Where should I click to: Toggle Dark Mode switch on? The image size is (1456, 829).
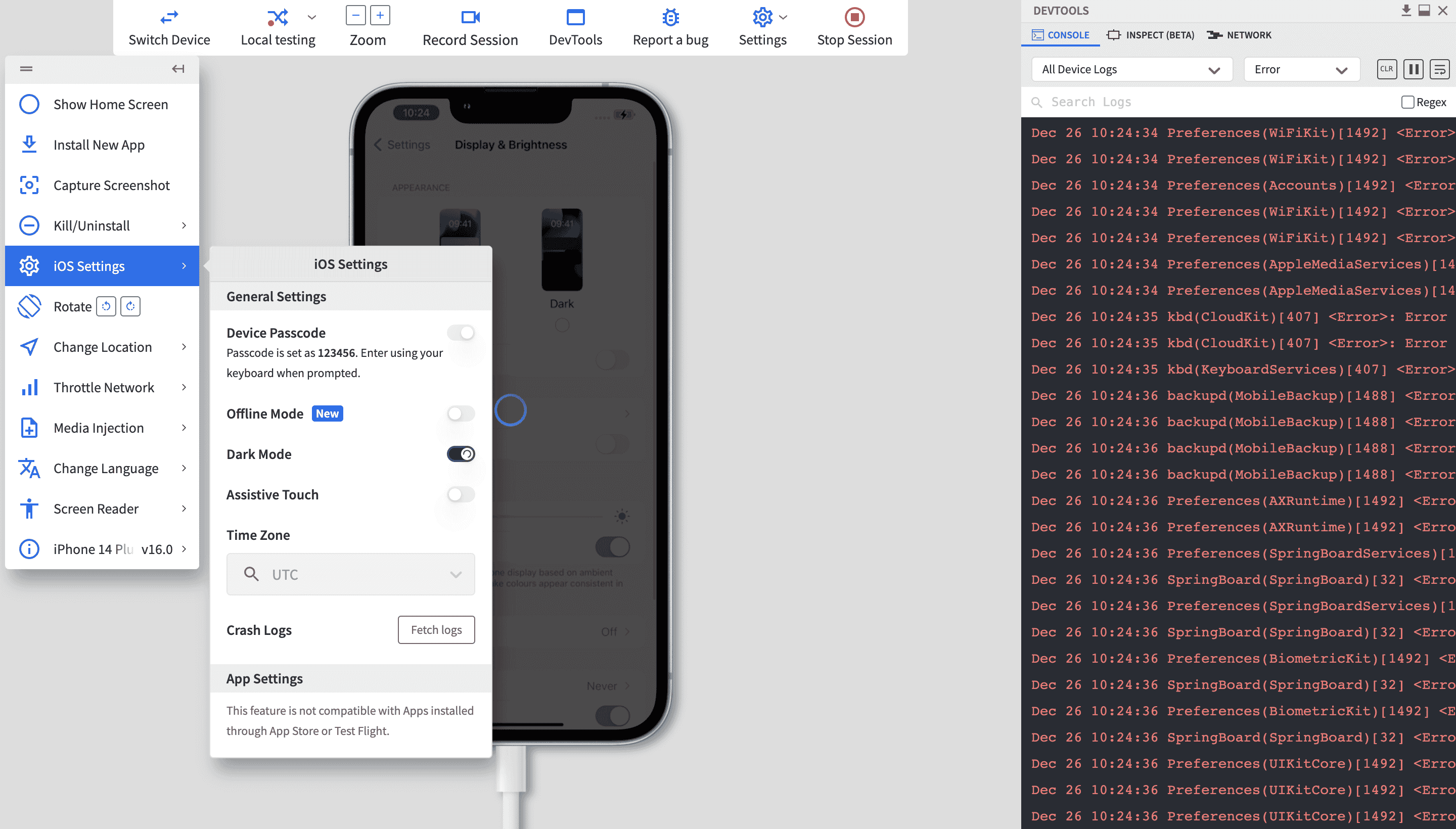tap(461, 454)
